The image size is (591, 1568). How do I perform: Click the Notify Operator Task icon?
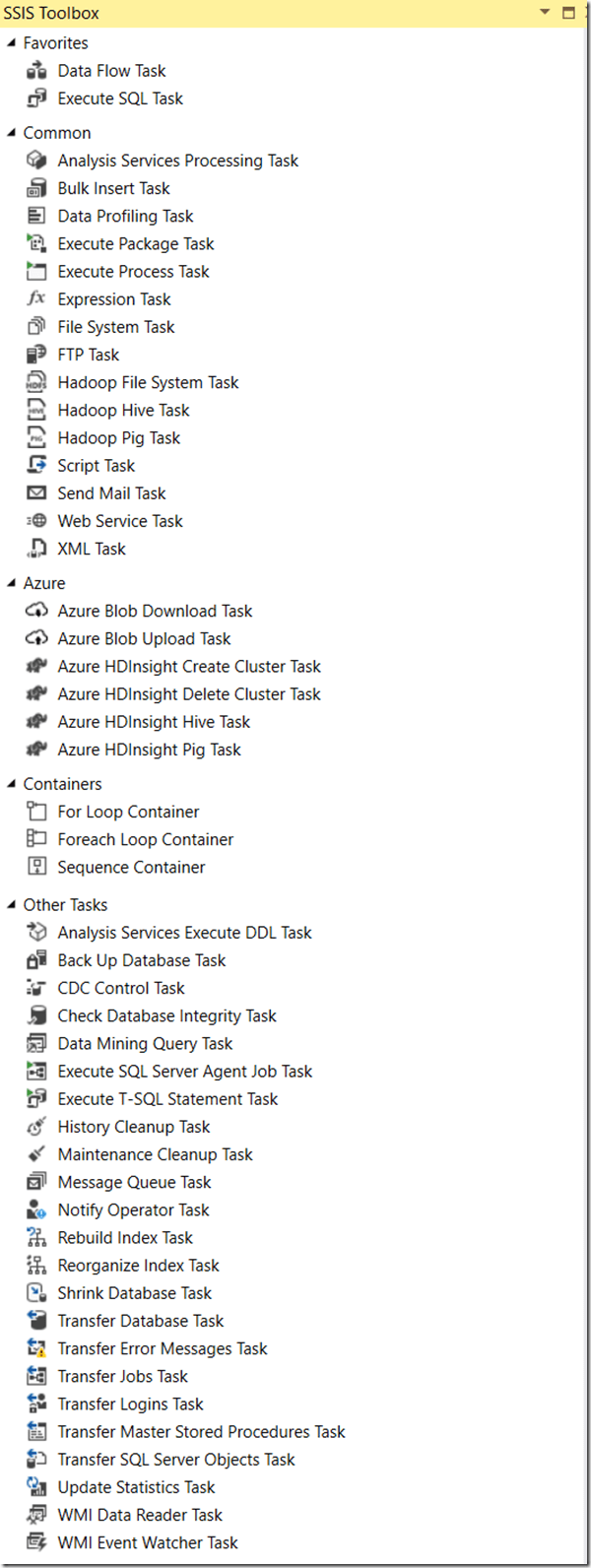[x=36, y=1209]
